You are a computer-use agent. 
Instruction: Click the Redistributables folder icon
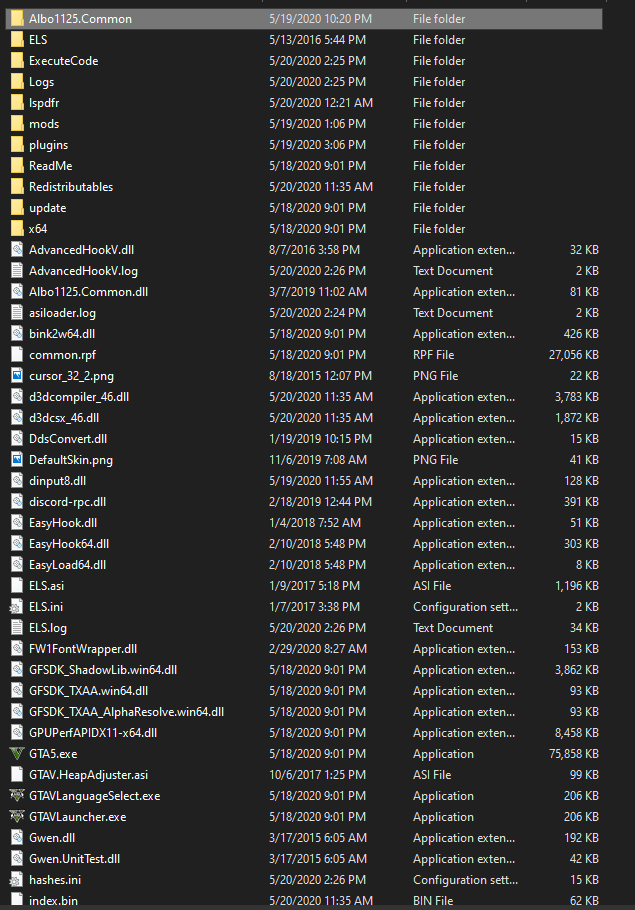coord(17,187)
